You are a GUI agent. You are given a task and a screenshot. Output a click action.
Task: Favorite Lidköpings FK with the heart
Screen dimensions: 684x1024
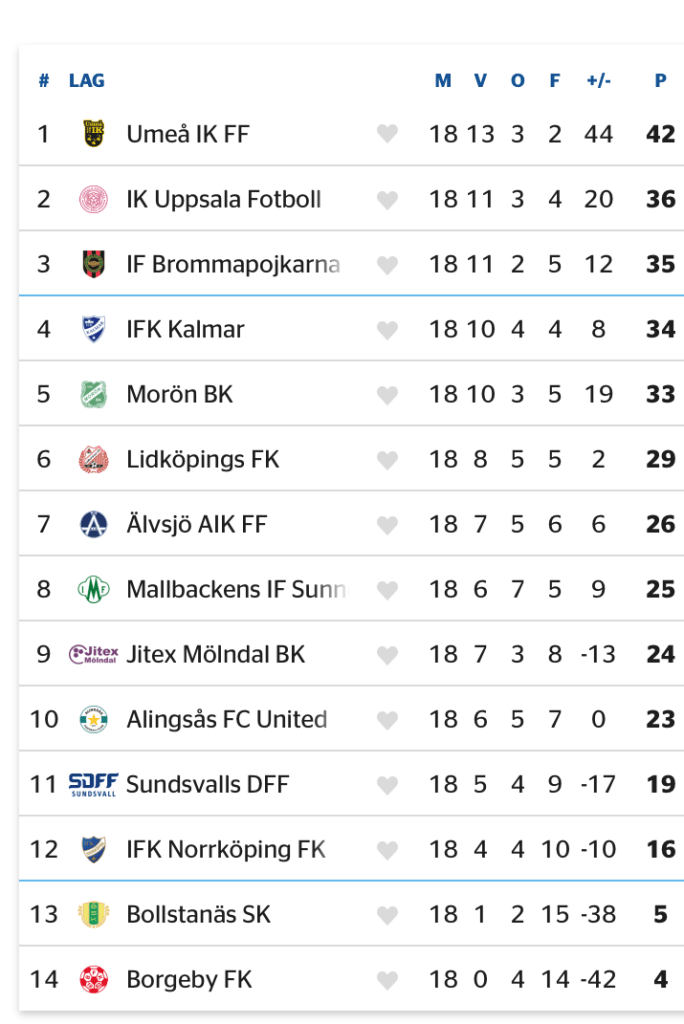click(x=387, y=460)
